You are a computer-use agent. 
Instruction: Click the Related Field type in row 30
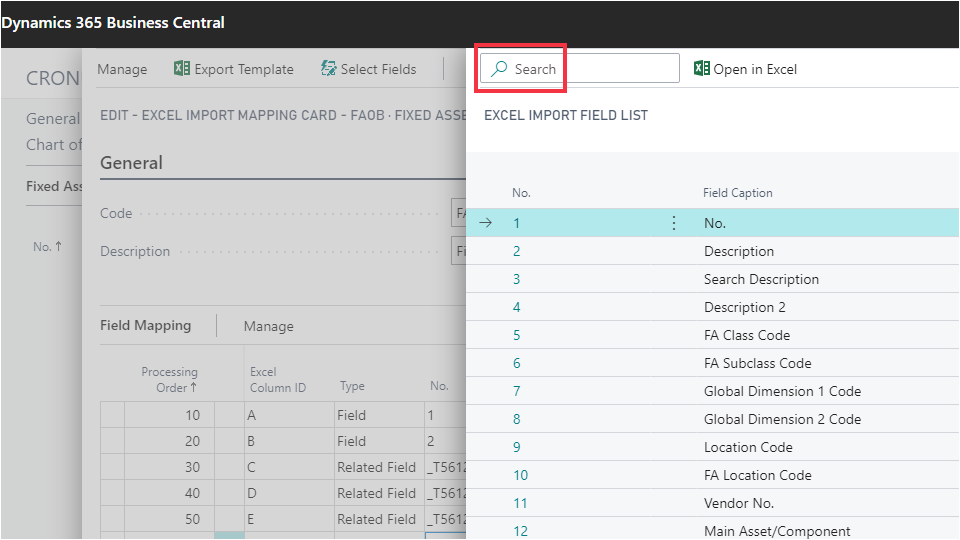point(379,467)
